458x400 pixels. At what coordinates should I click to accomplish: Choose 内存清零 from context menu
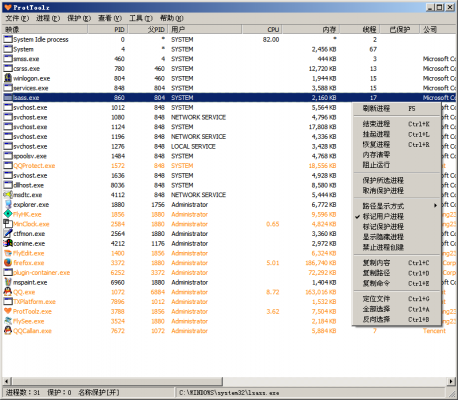click(x=396, y=155)
